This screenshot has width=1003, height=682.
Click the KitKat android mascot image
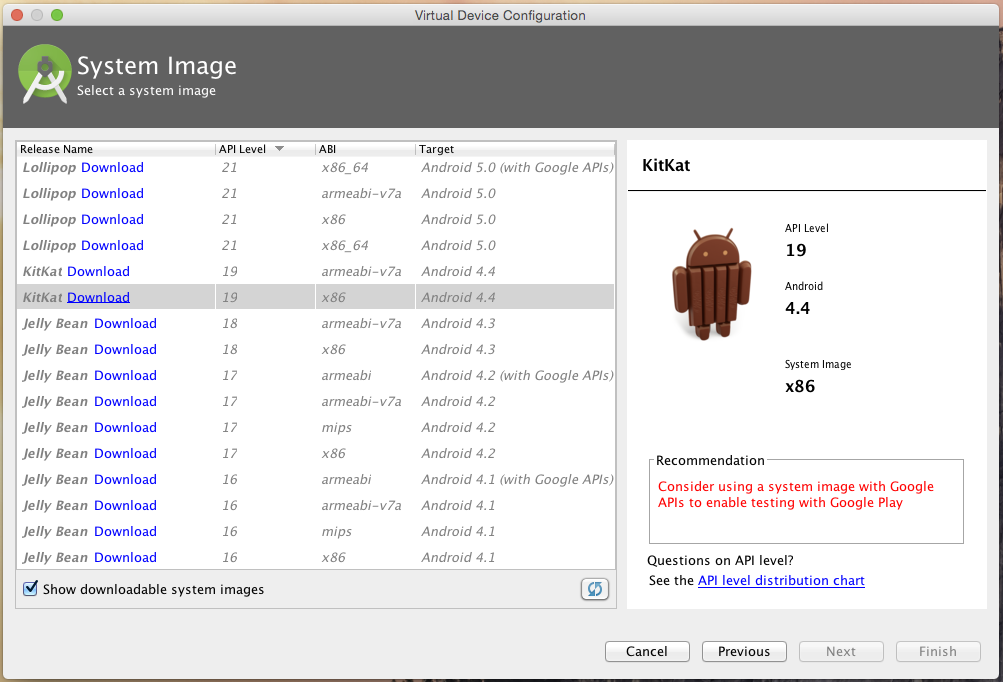pos(711,284)
